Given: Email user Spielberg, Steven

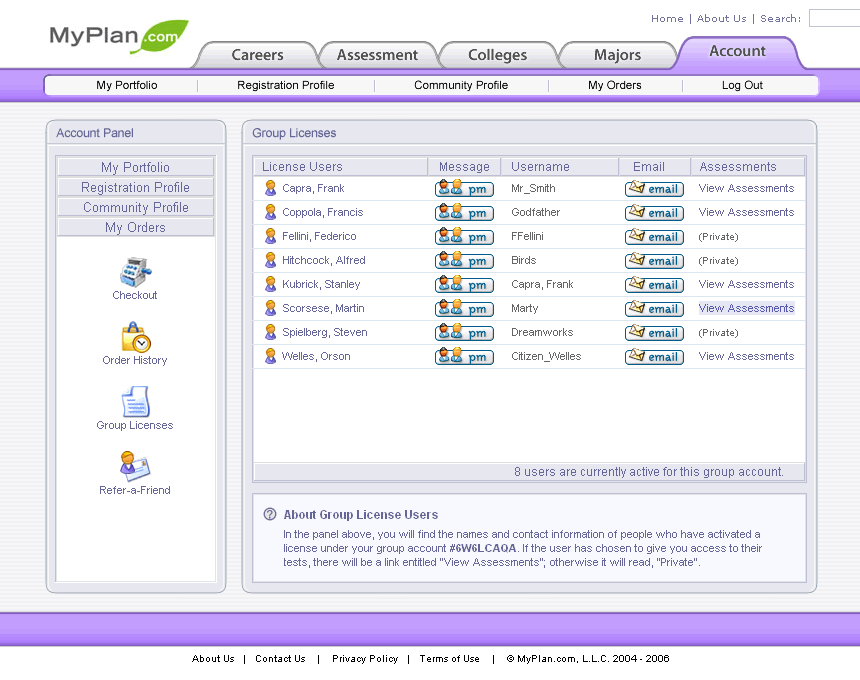Looking at the screenshot, I should [x=654, y=333].
